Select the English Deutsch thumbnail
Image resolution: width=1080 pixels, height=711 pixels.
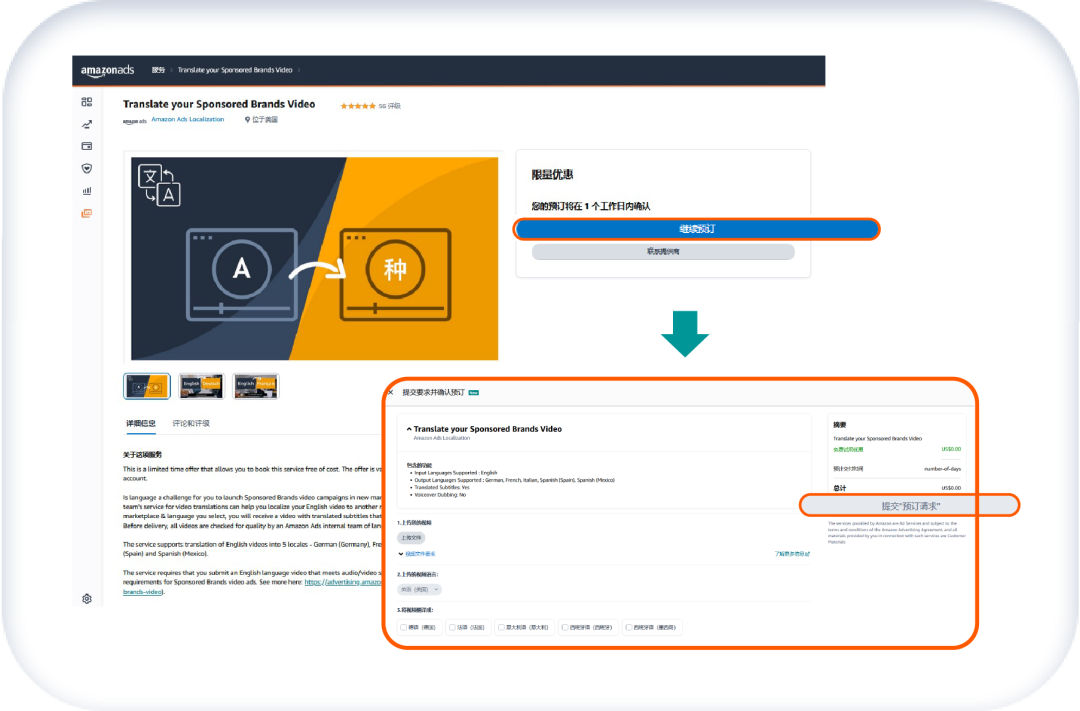click(201, 387)
